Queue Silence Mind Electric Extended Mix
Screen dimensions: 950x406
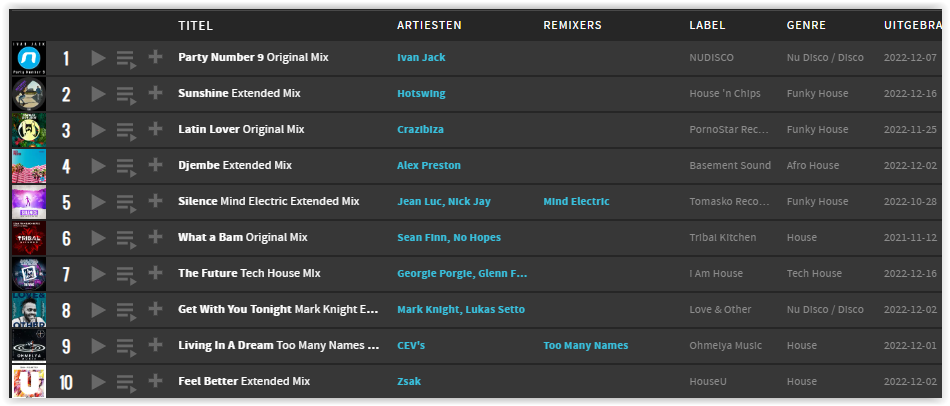point(126,203)
